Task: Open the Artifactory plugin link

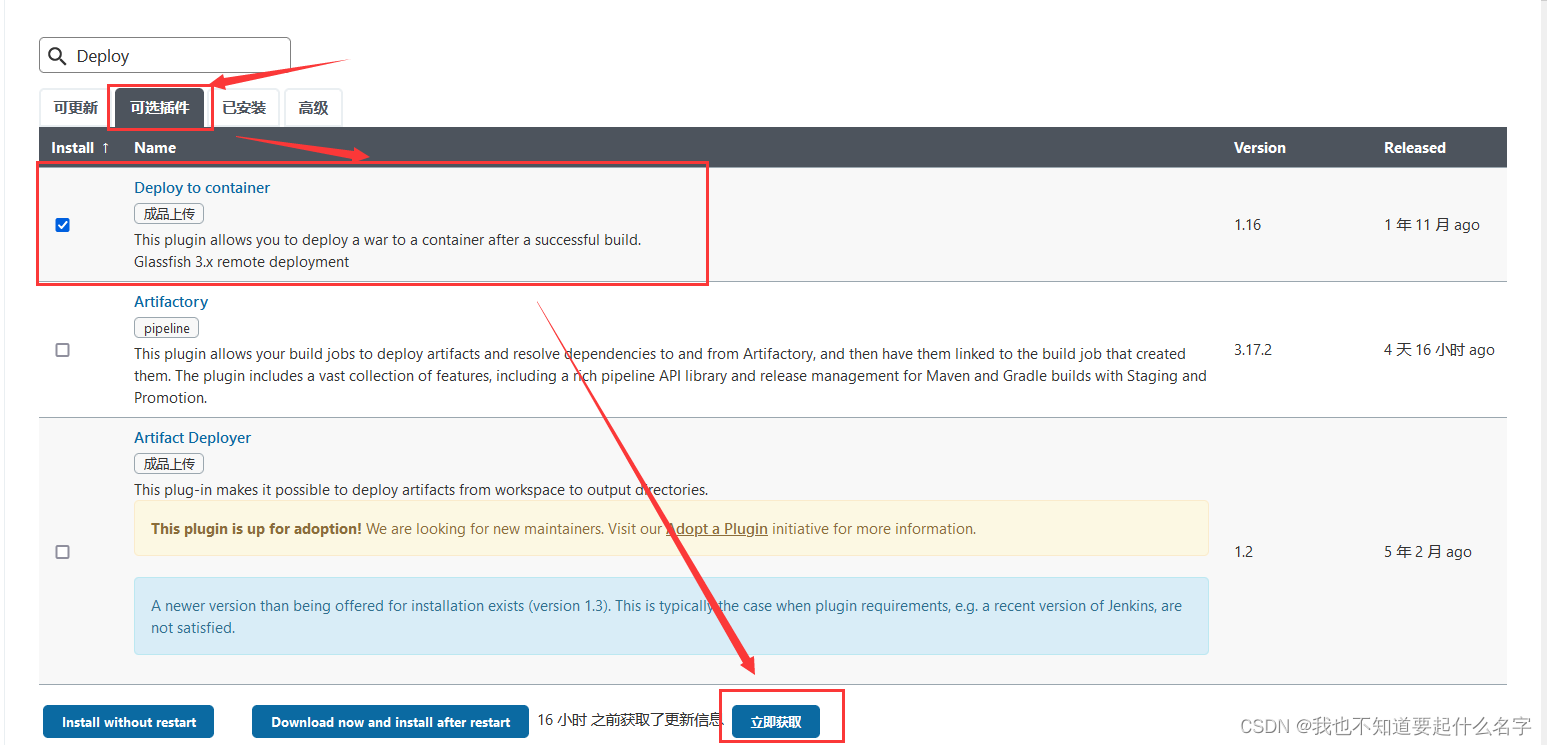Action: pos(171,302)
